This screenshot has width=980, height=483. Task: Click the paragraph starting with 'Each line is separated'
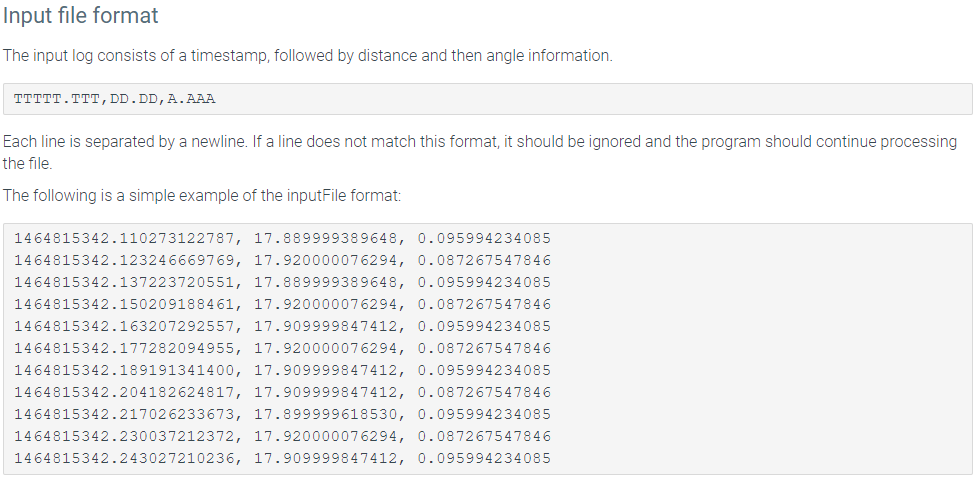pos(479,153)
